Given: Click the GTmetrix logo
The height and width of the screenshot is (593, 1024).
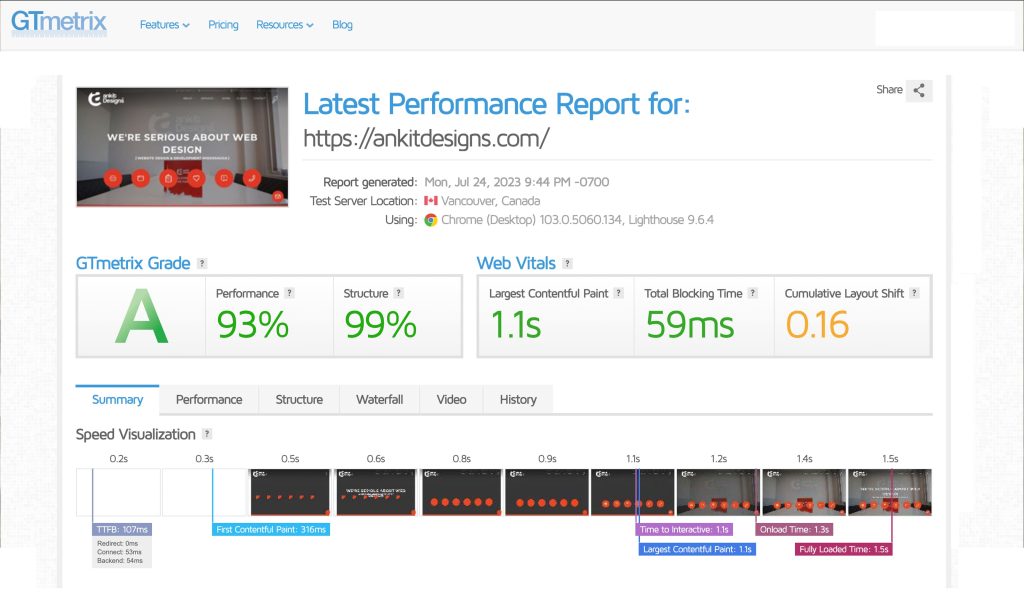Looking at the screenshot, I should click(x=59, y=23).
